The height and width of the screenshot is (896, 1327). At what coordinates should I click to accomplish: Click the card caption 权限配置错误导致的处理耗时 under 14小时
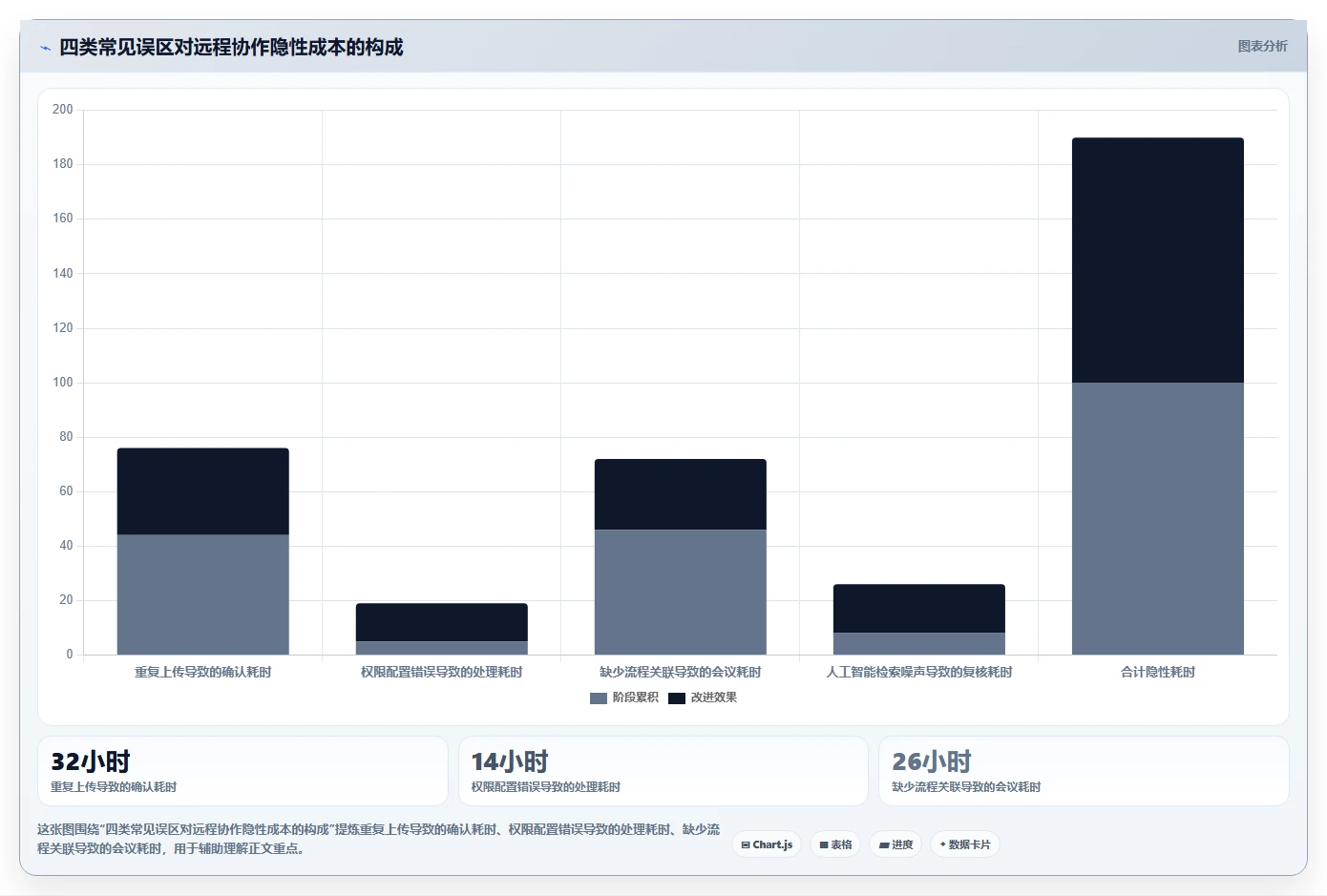tap(546, 787)
